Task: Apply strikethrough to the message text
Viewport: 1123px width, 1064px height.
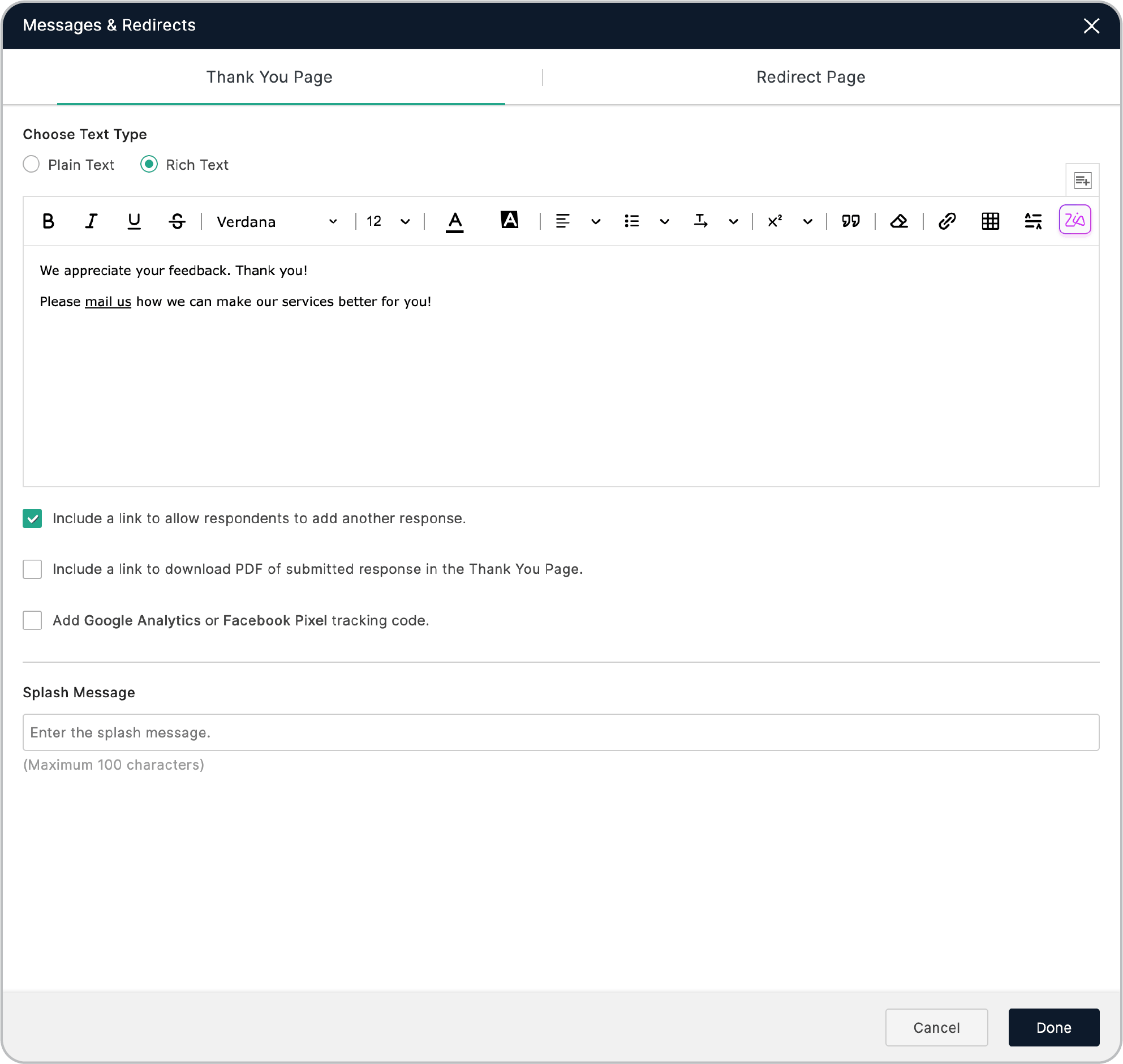Action: (177, 221)
